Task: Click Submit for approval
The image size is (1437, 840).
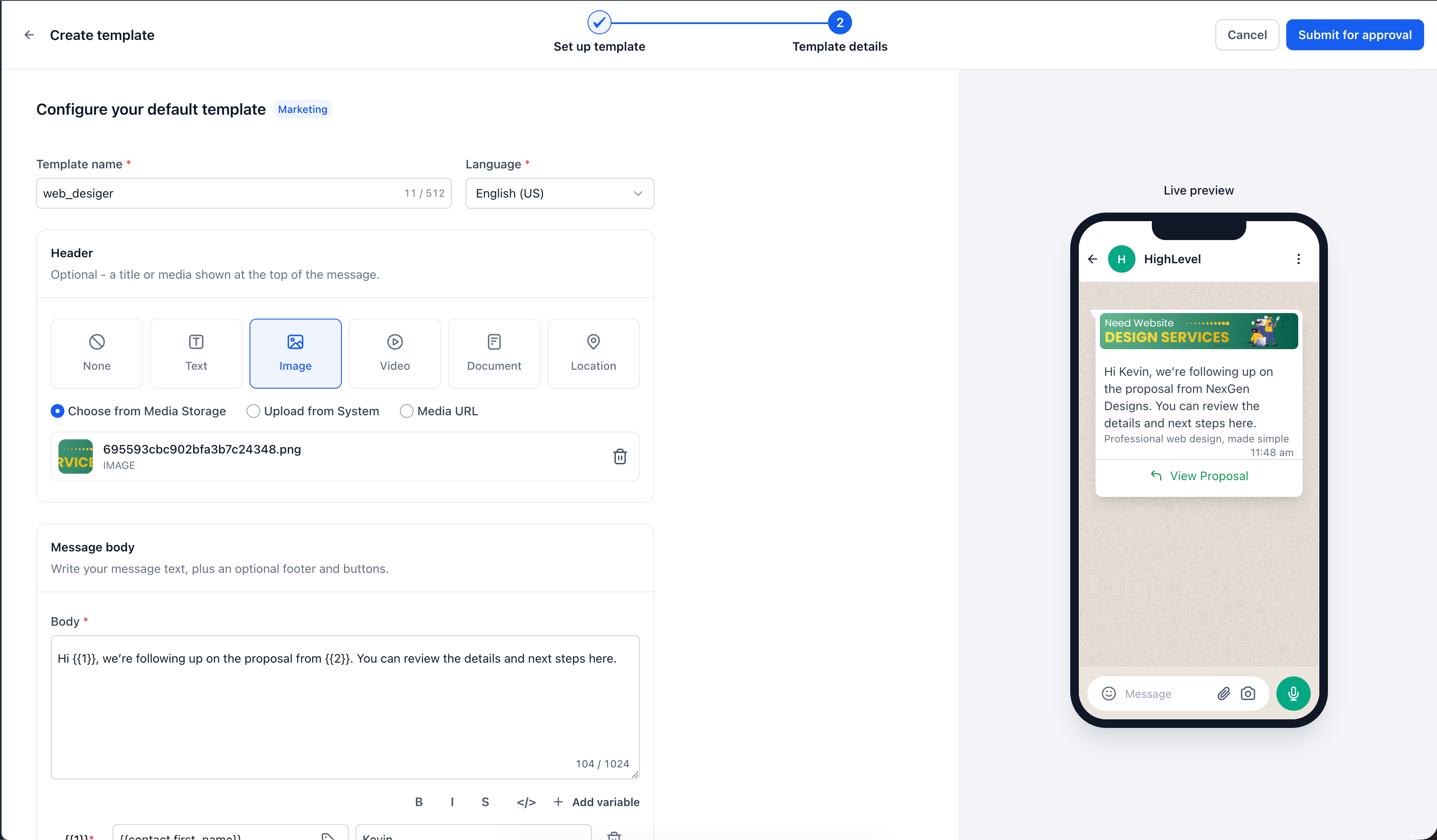Action: click(x=1354, y=35)
